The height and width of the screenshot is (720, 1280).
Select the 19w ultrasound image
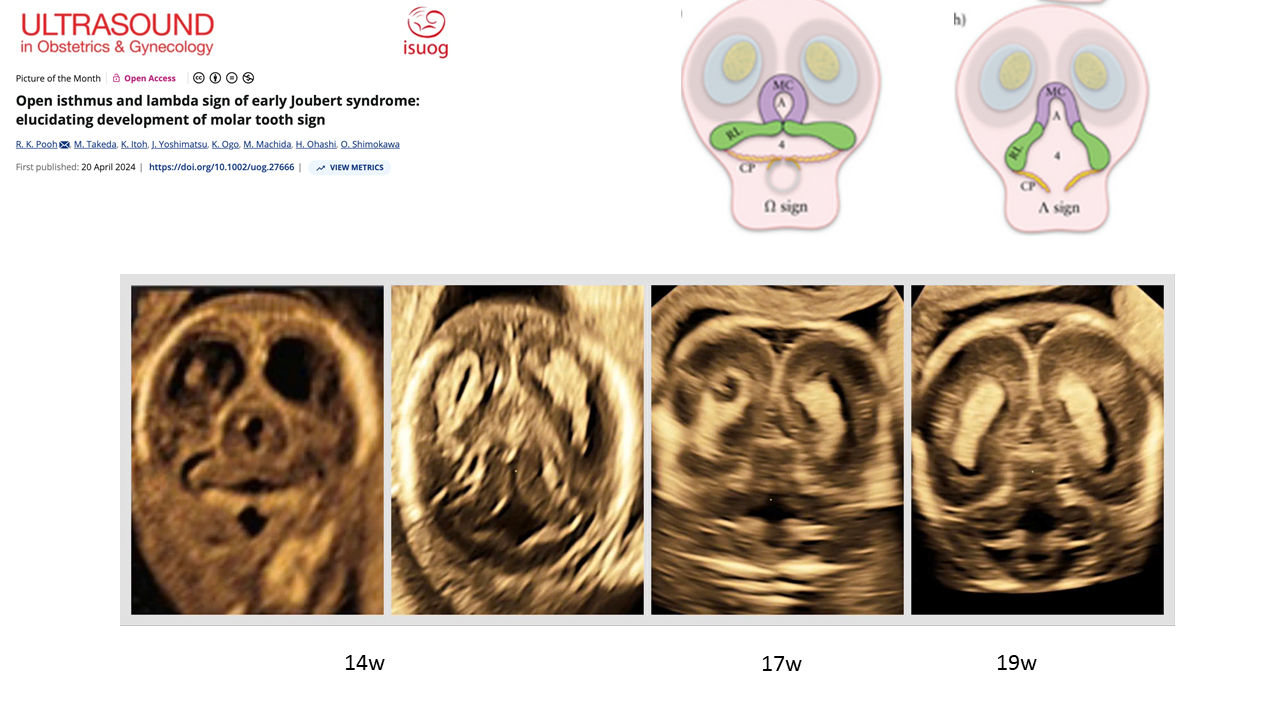1037,450
